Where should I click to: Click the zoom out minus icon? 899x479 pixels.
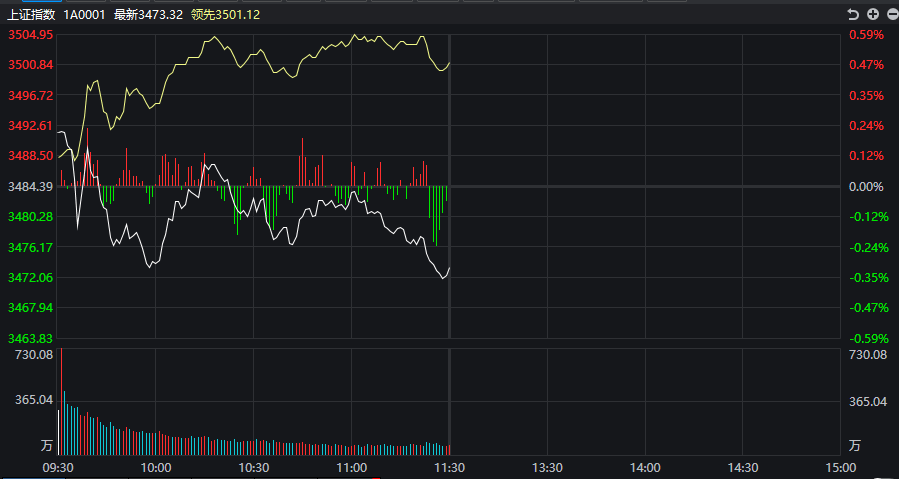coord(889,14)
